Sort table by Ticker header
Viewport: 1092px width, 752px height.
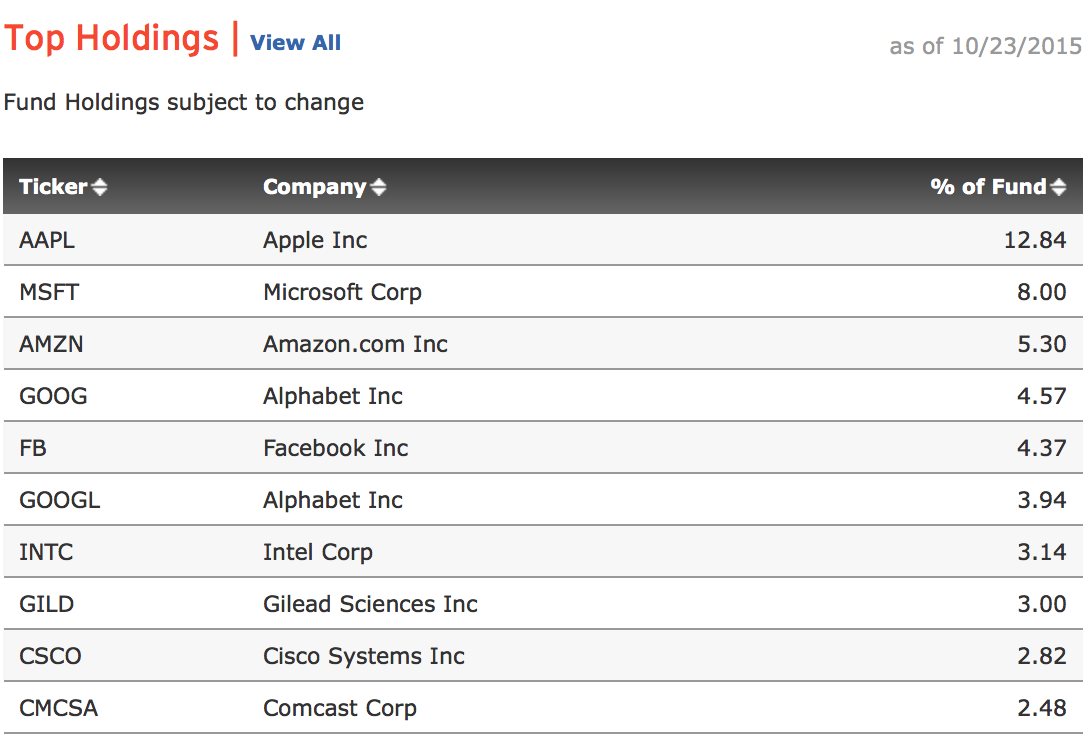pyautogui.click(x=53, y=187)
